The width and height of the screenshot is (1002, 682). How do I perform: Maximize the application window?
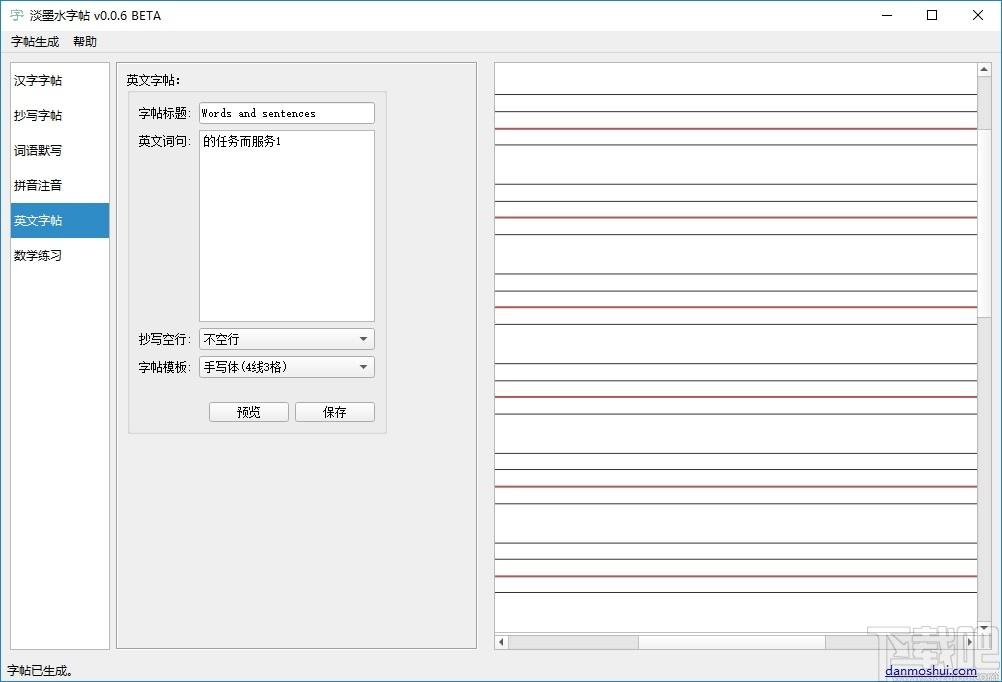[932, 15]
